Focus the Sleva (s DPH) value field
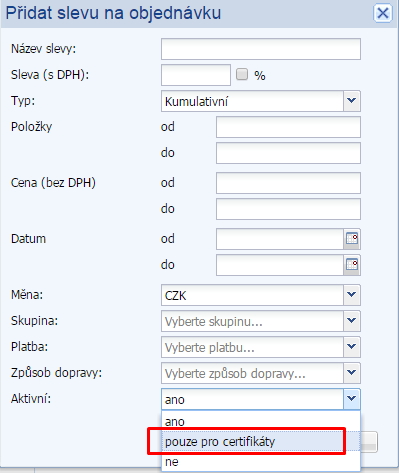399x473 pixels. pyautogui.click(x=196, y=75)
